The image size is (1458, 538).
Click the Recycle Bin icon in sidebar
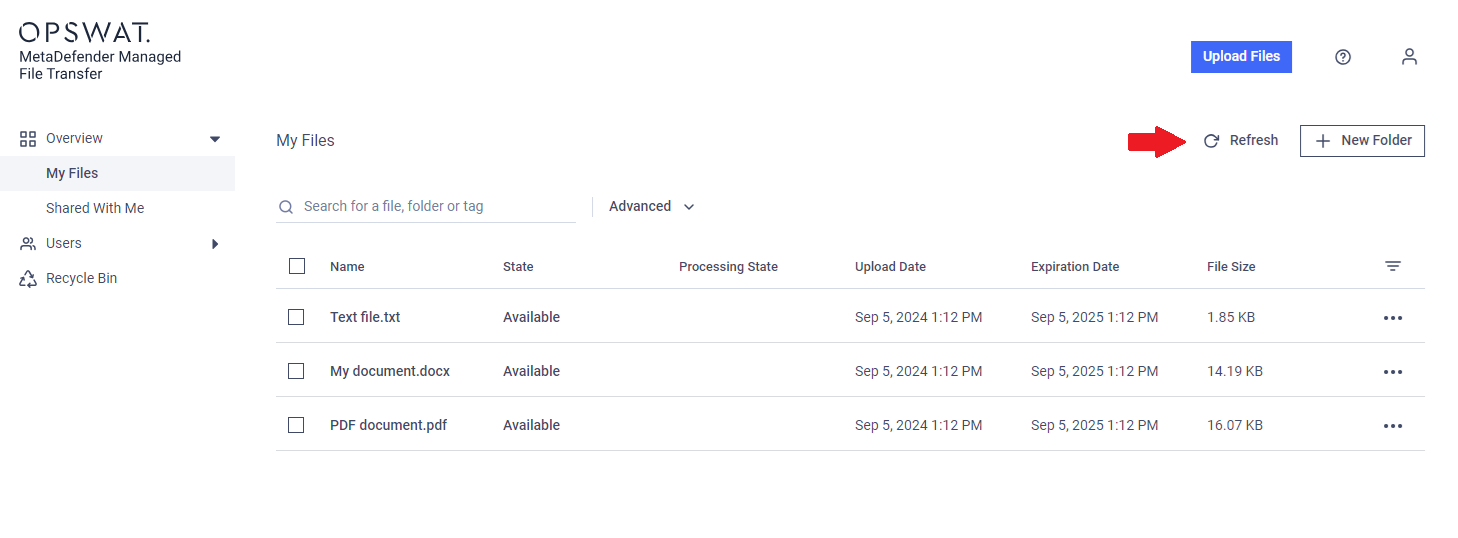click(28, 279)
